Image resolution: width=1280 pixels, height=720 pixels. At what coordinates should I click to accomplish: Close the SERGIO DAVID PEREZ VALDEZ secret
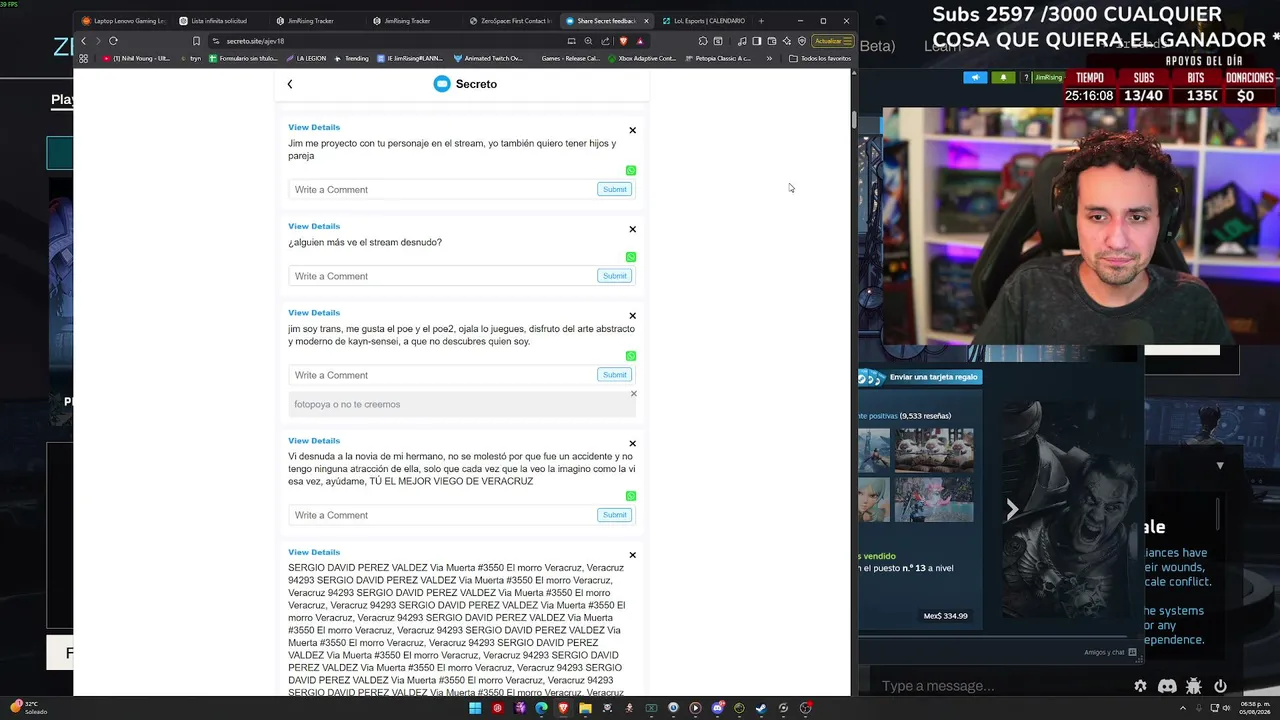(x=632, y=555)
